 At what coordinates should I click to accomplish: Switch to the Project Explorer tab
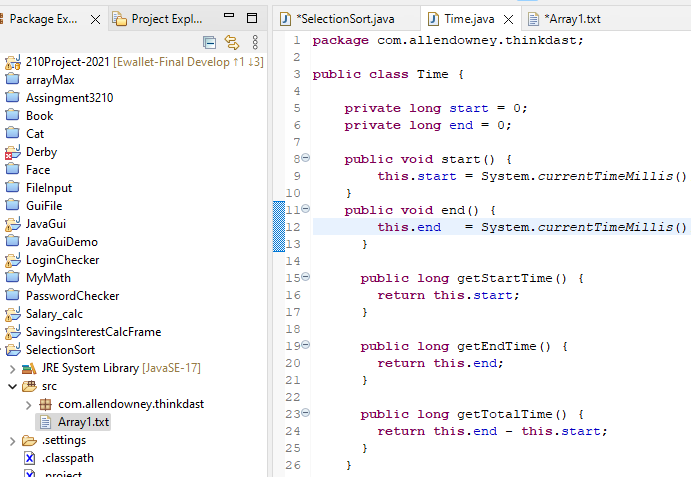pyautogui.click(x=157, y=19)
